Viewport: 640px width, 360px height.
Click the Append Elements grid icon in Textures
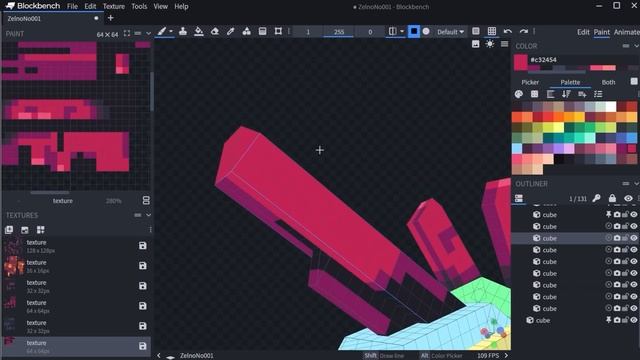point(41,230)
